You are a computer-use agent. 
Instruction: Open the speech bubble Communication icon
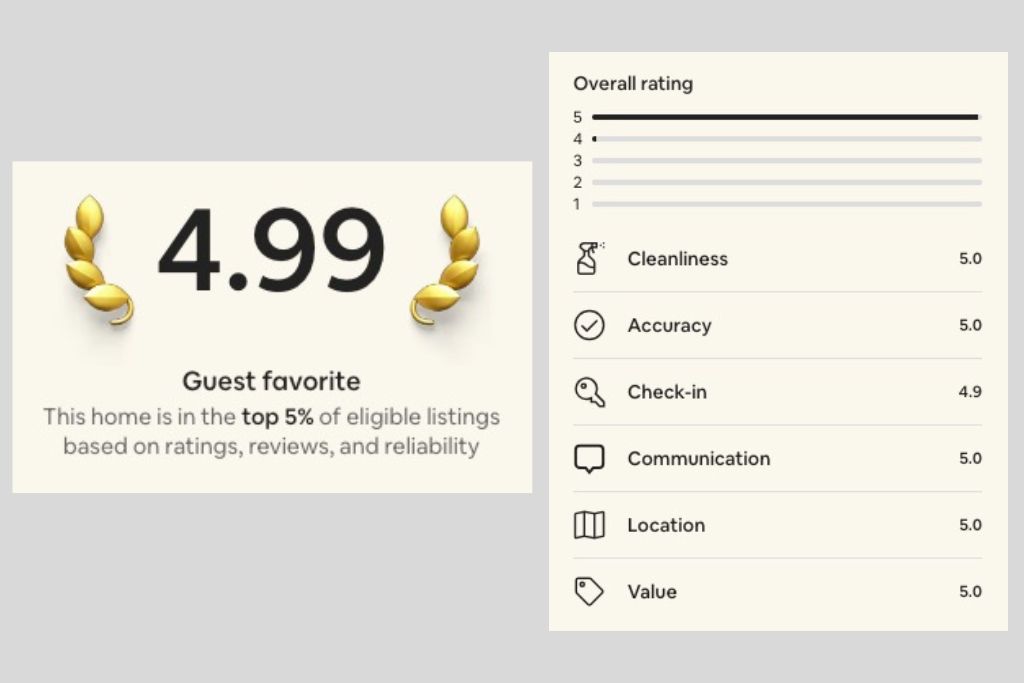tap(590, 458)
